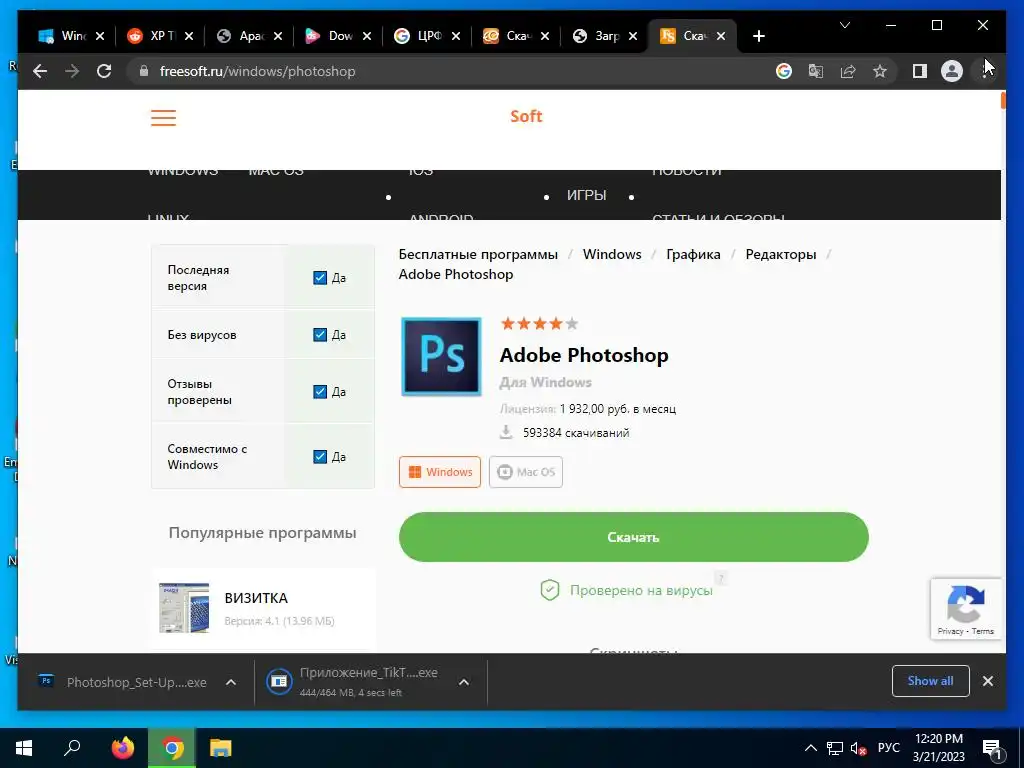Expand options for Приложение_TikT download
This screenshot has height=768, width=1024.
click(464, 682)
